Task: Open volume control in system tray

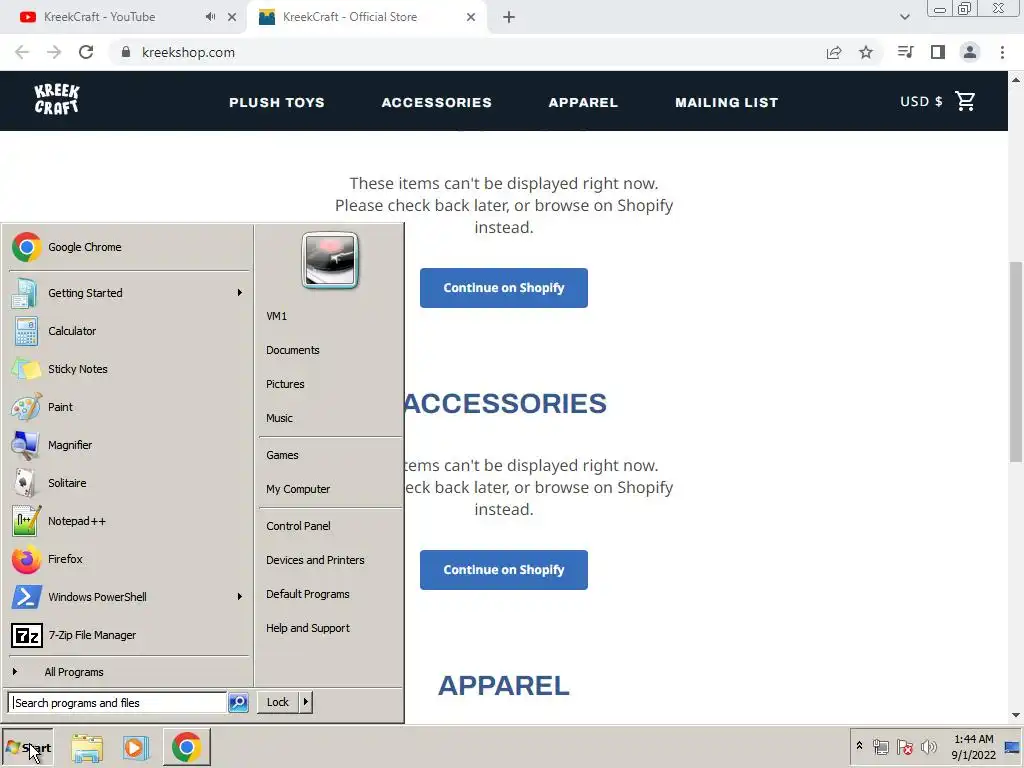Action: tap(928, 746)
